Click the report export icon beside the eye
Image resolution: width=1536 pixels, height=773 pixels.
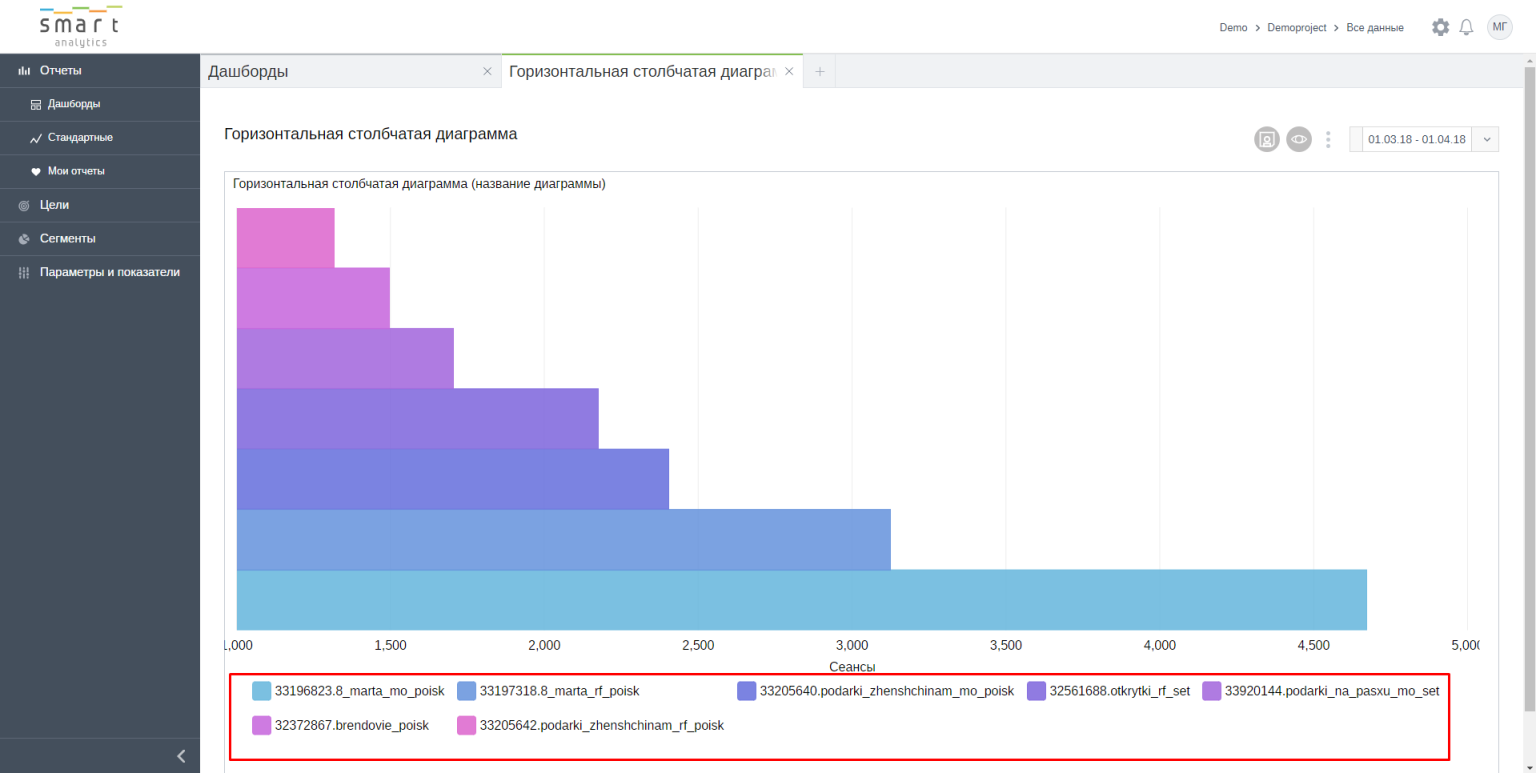coord(1267,140)
